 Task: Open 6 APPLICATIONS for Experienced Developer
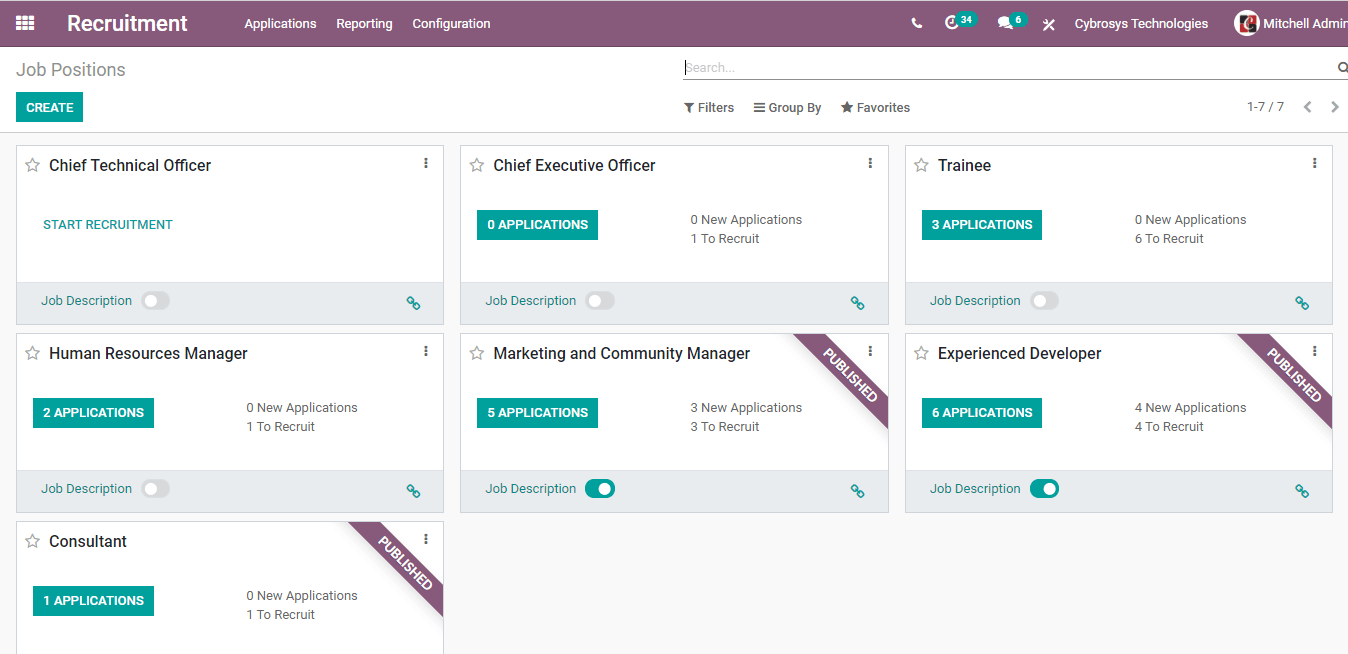[981, 413]
